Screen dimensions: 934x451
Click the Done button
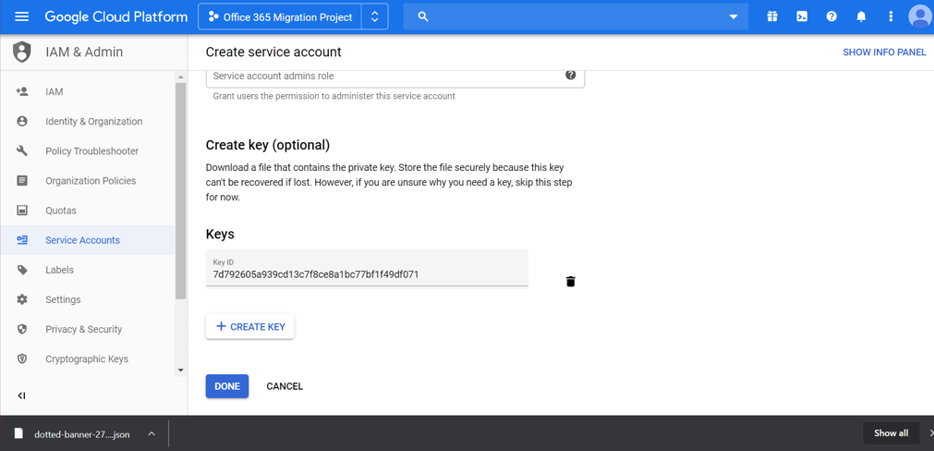227,386
